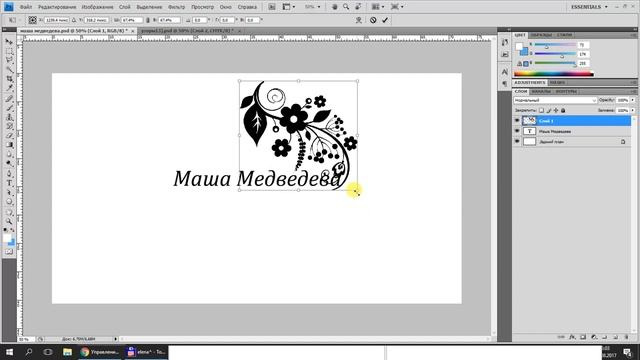Add layer style fx icon

(x=572, y=337)
